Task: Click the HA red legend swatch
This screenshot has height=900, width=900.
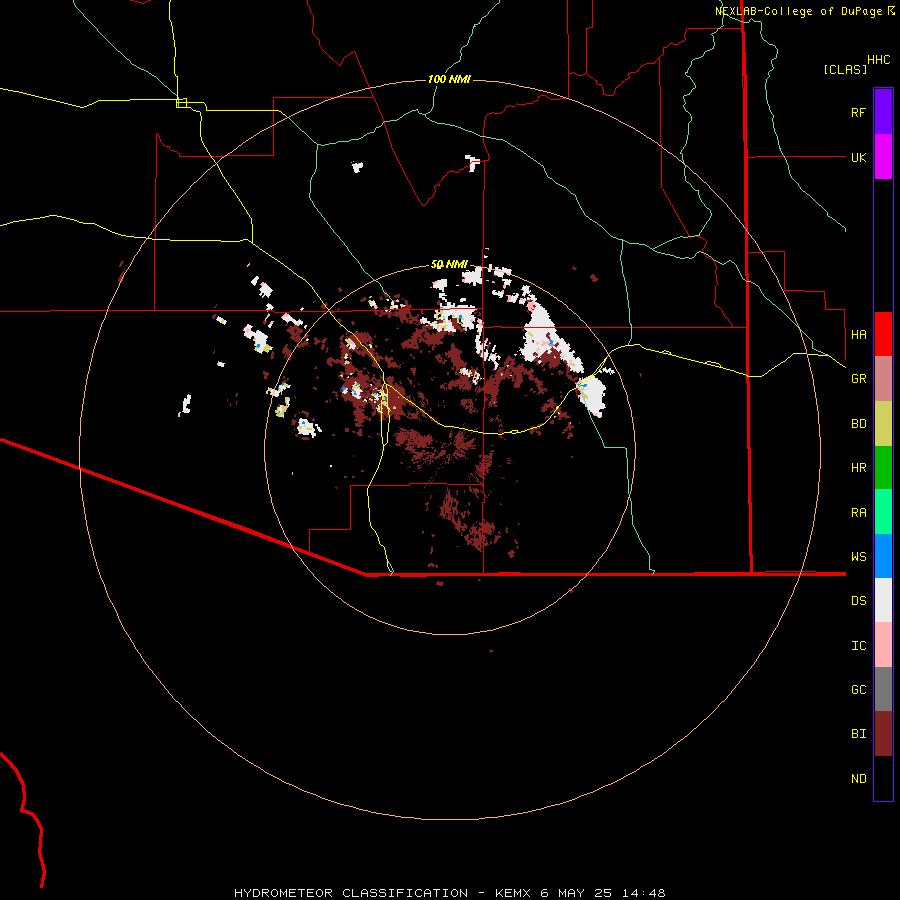Action: [883, 334]
